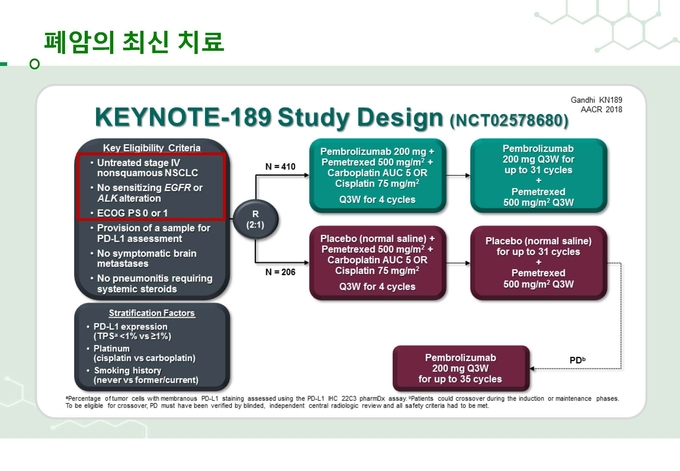Click the Korean slide title '폐암의 최신 치료'
The width and height of the screenshot is (680, 471).
pyautogui.click(x=134, y=42)
